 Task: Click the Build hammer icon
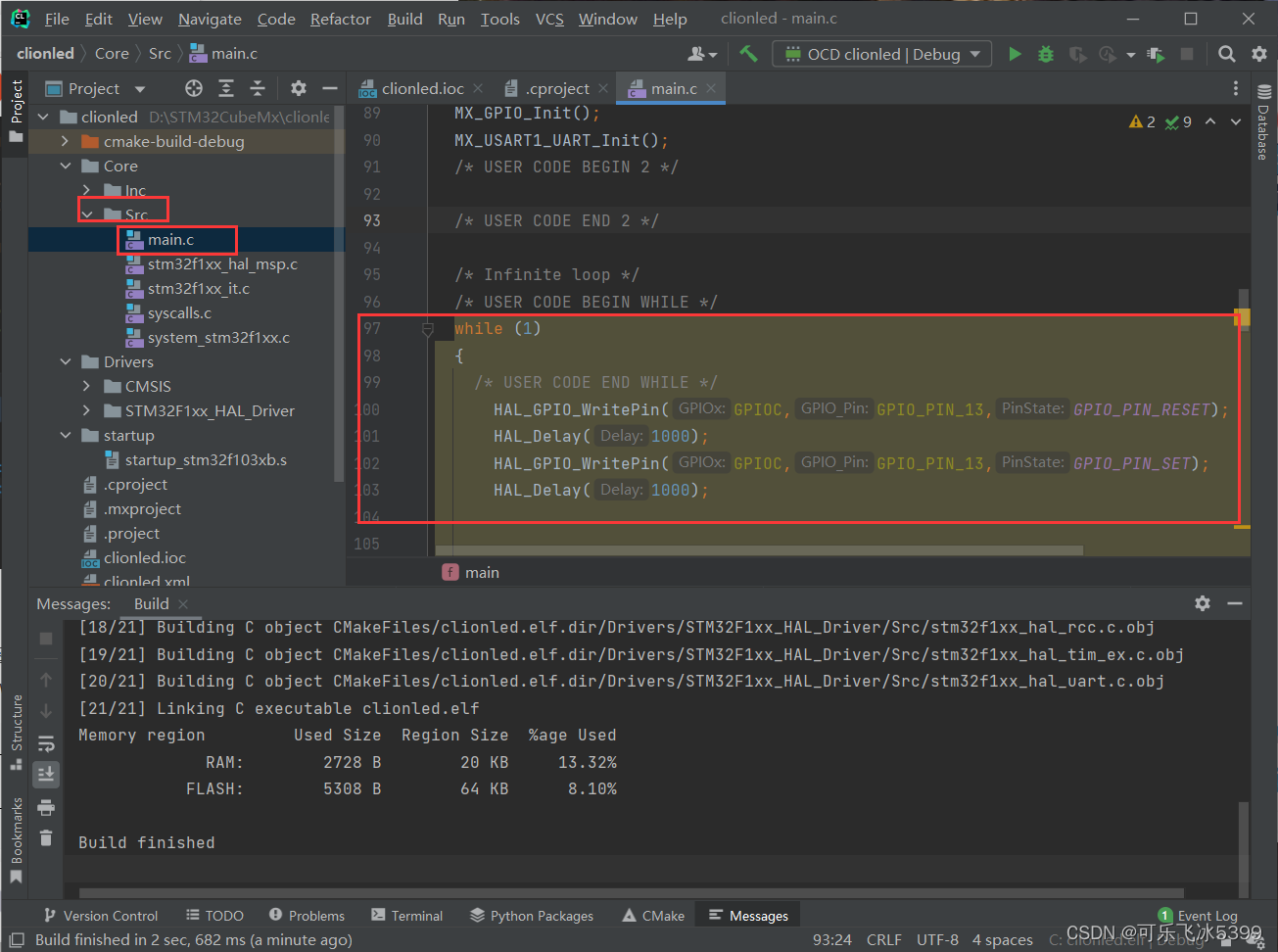(x=748, y=54)
